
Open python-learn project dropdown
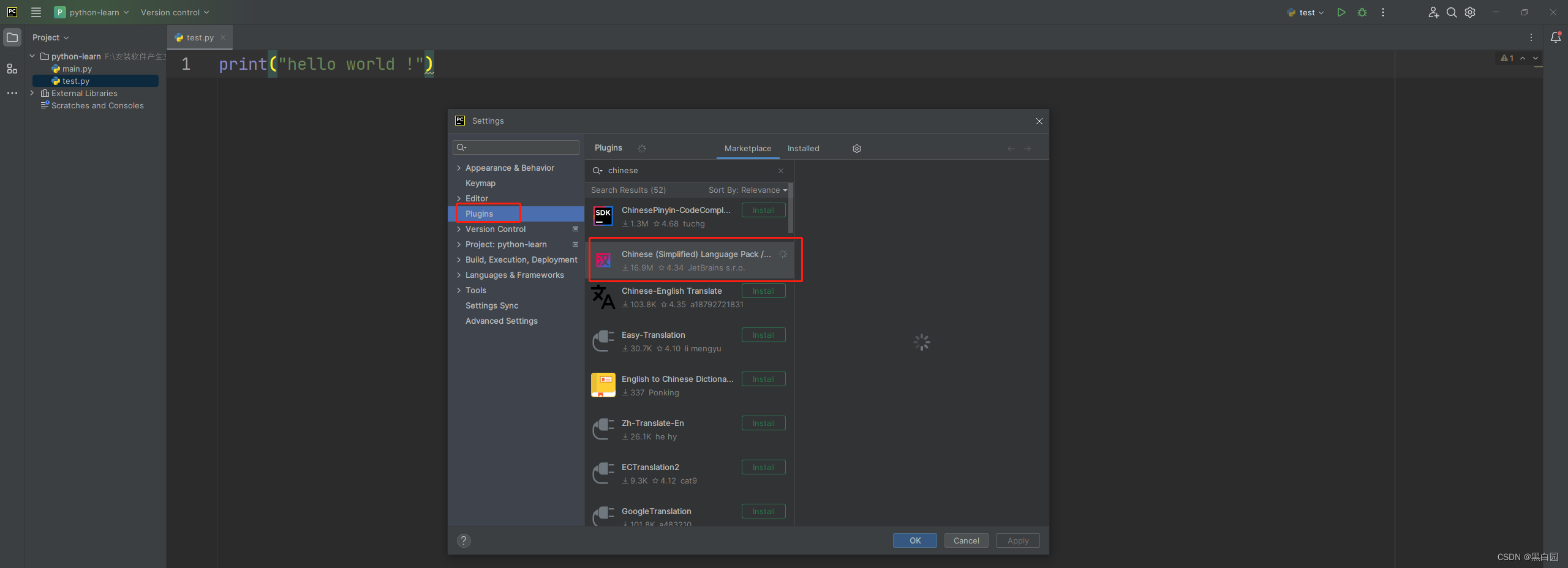92,12
